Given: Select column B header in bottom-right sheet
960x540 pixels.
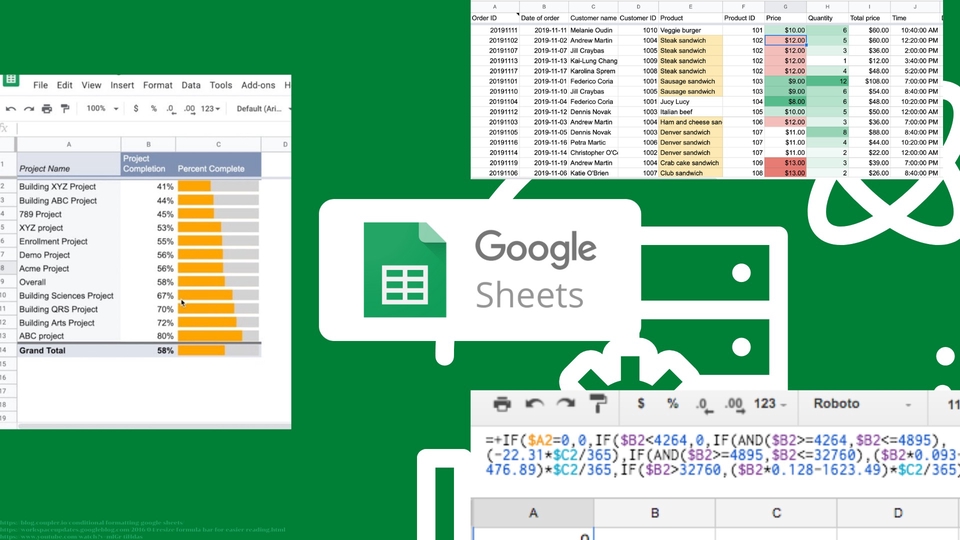Looking at the screenshot, I should tap(654, 513).
